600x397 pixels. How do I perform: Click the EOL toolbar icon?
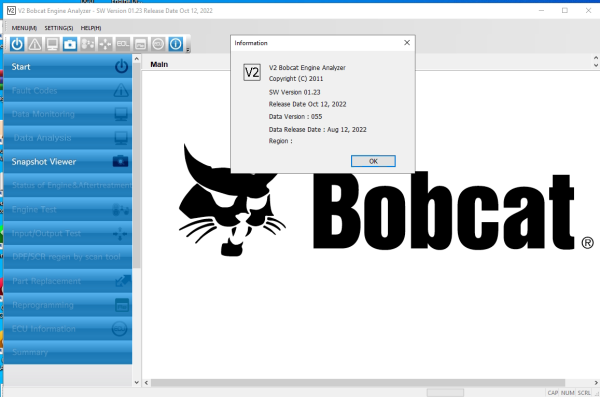[x=123, y=44]
